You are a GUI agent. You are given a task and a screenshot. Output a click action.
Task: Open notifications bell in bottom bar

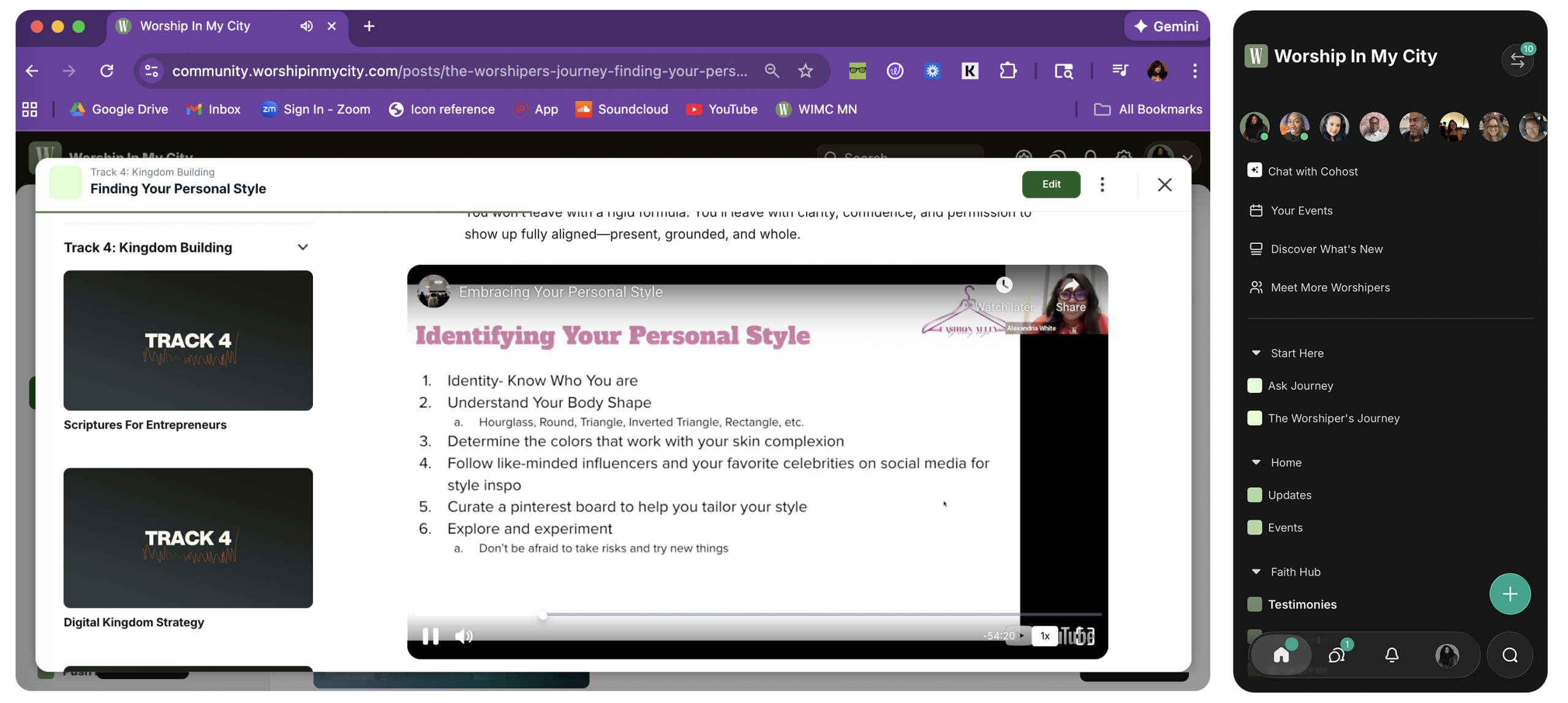(x=1392, y=655)
